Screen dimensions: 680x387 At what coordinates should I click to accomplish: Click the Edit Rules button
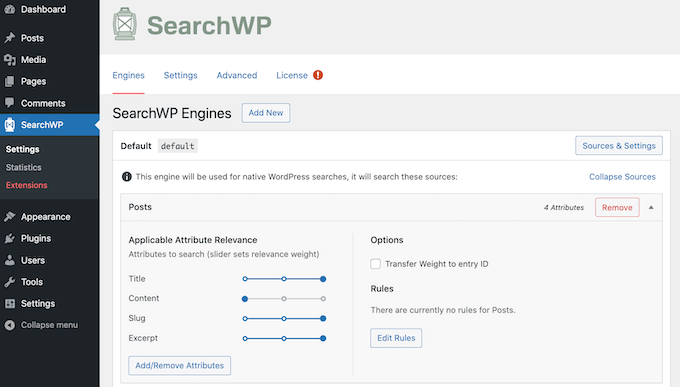tap(396, 338)
